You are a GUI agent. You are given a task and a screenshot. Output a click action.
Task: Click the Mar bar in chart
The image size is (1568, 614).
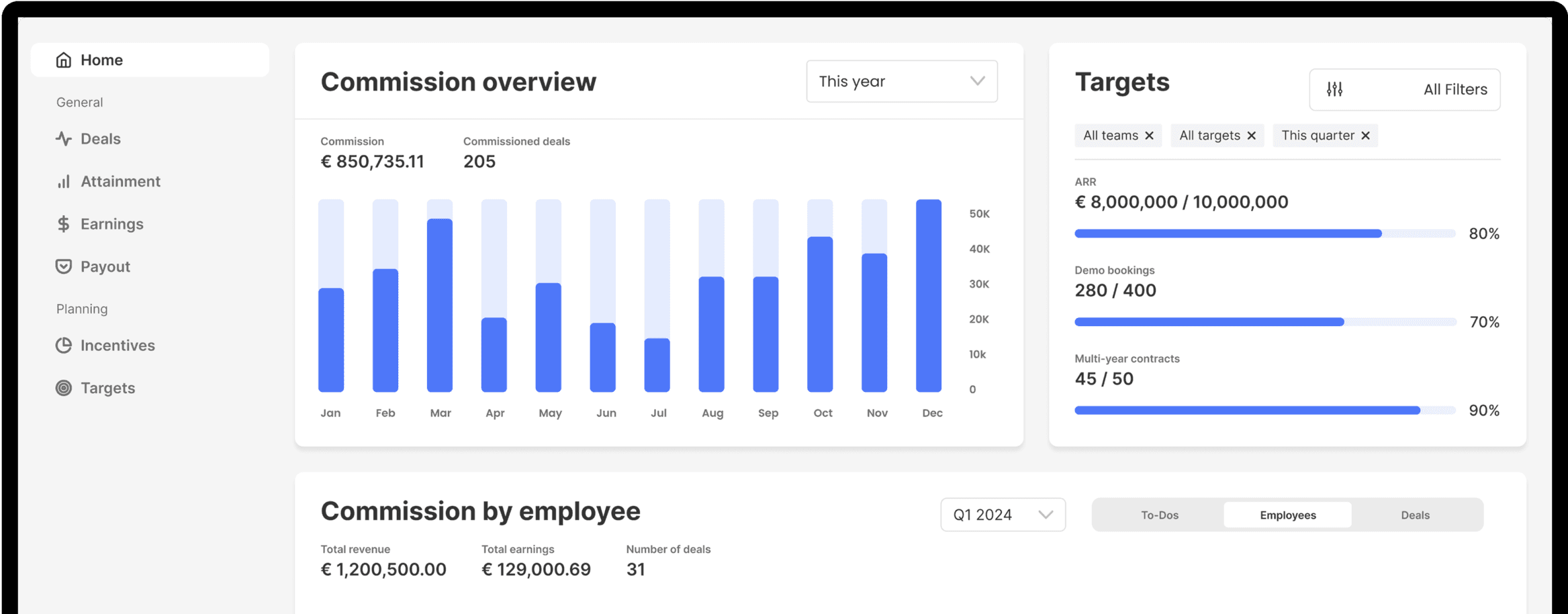pyautogui.click(x=440, y=305)
